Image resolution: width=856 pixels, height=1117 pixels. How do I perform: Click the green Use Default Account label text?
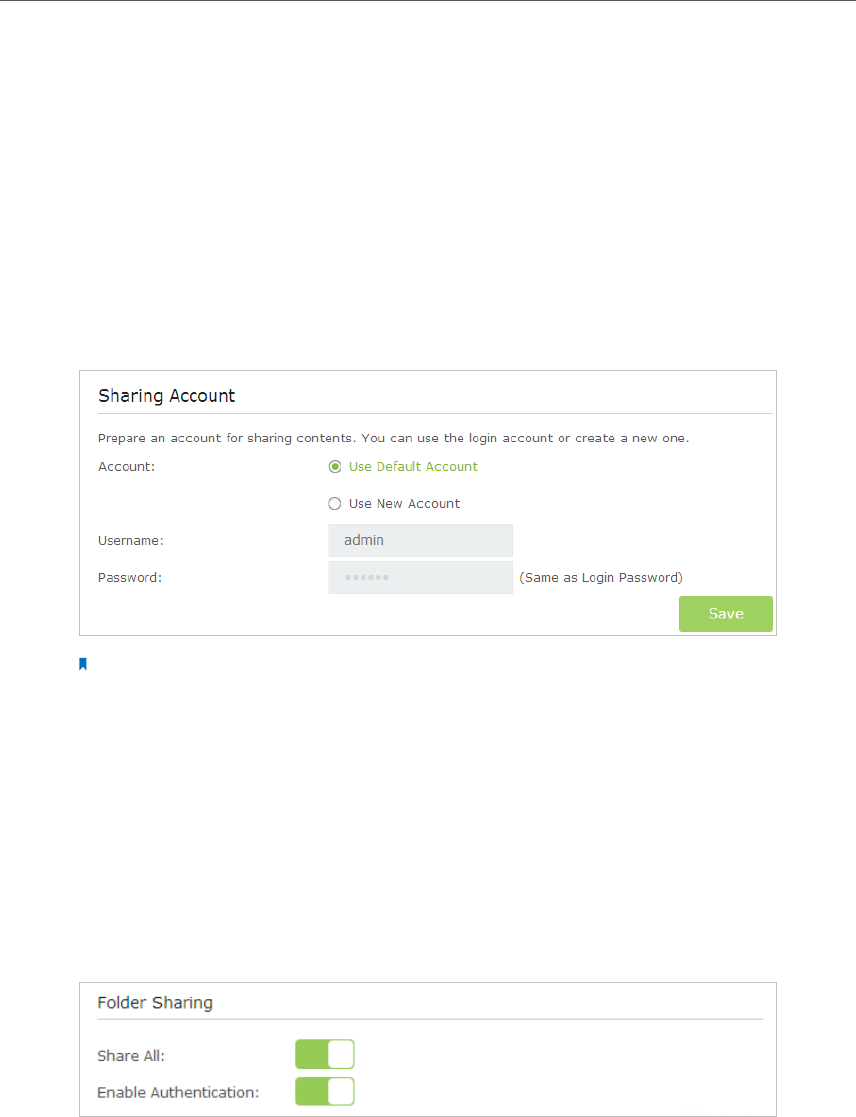coord(413,467)
